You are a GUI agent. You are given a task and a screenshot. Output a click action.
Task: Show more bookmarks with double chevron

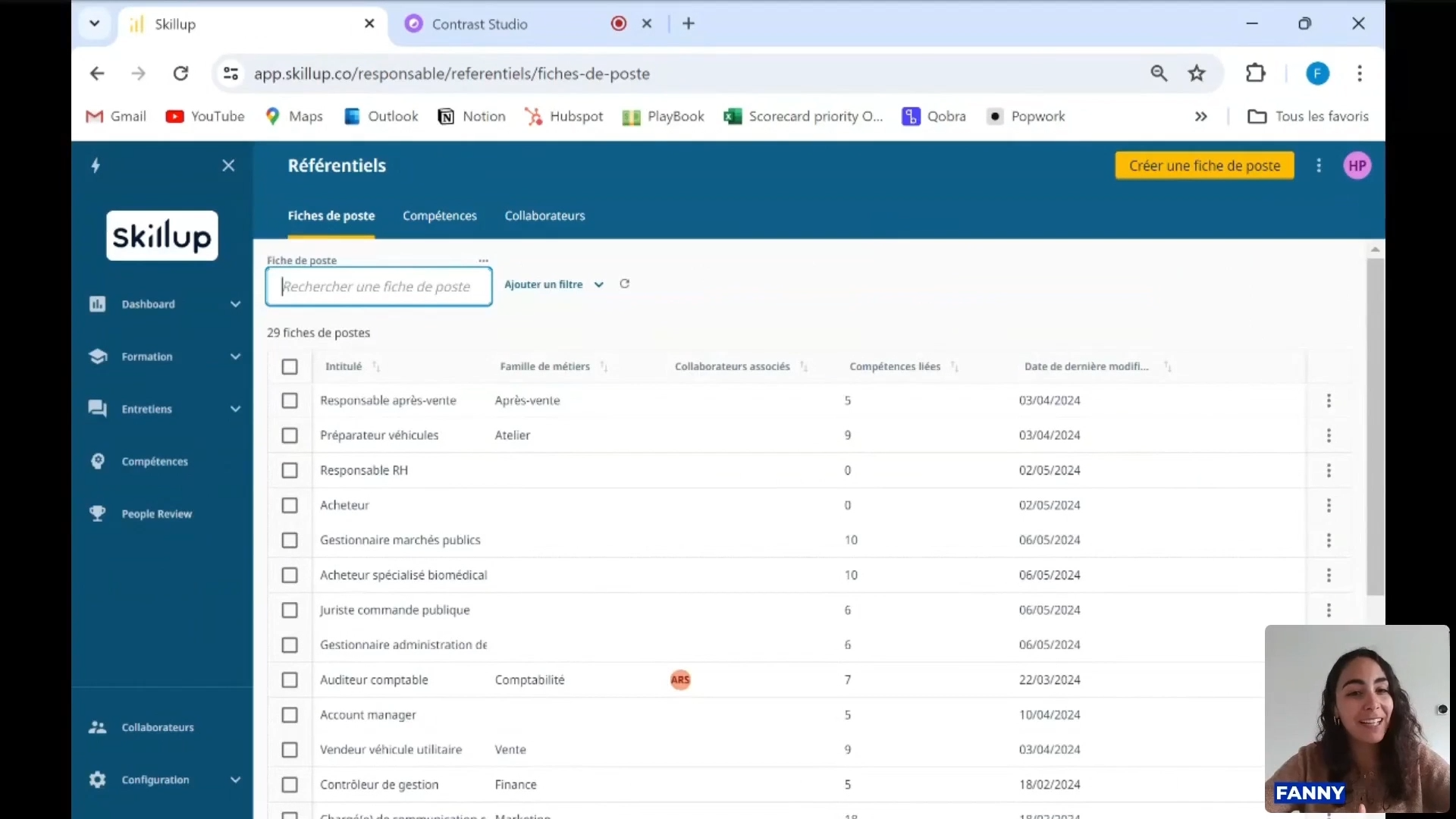[x=1200, y=116]
